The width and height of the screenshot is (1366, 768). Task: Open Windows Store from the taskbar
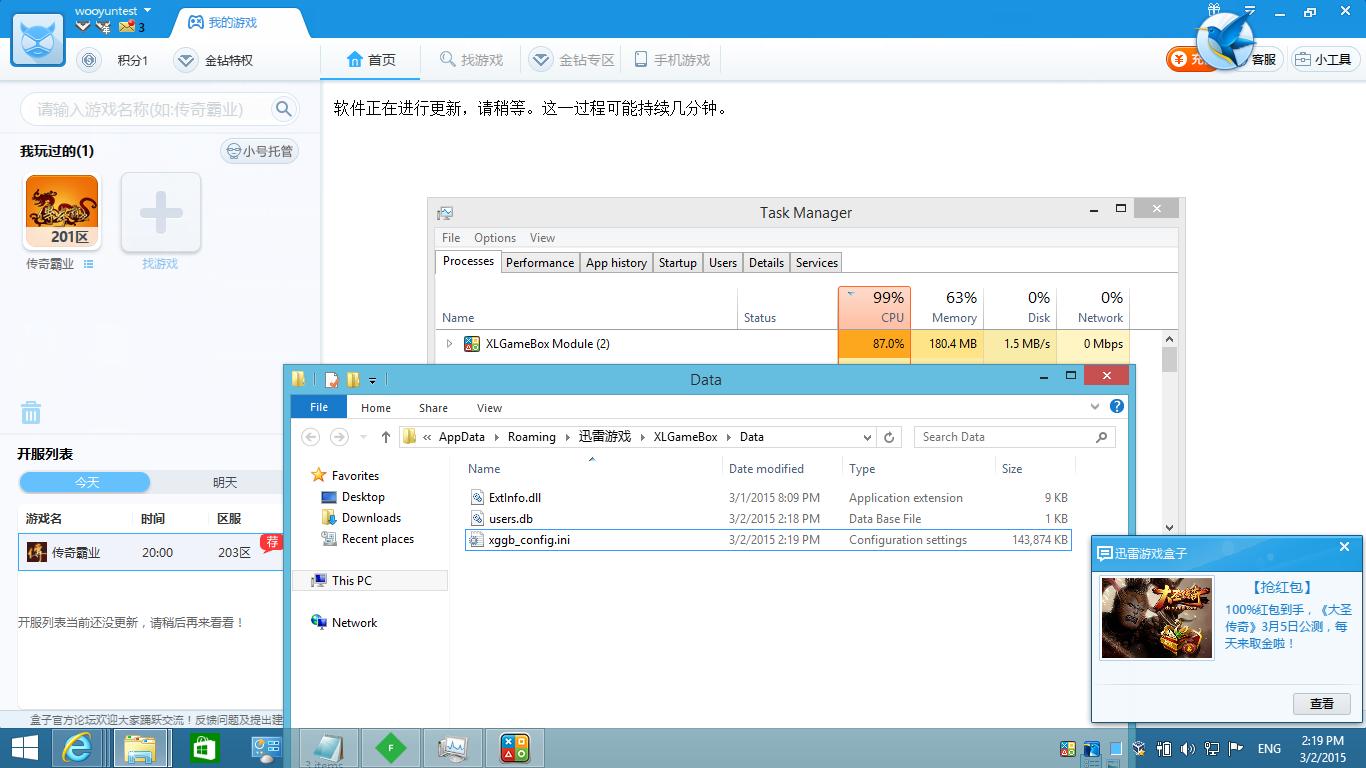[204, 748]
